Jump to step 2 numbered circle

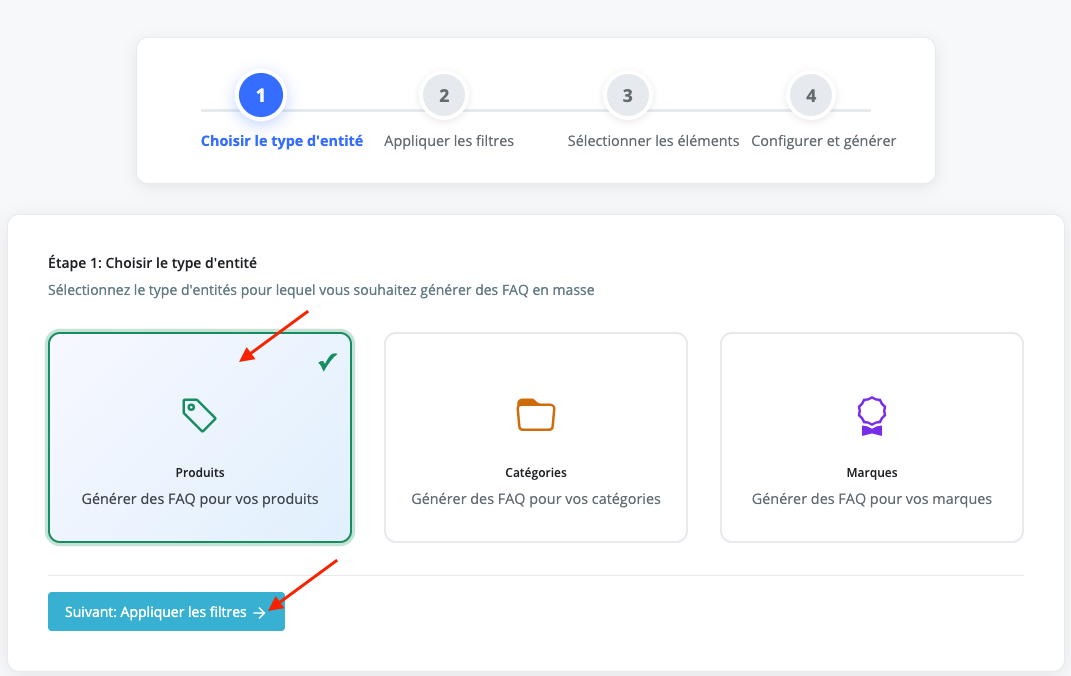[x=444, y=96]
